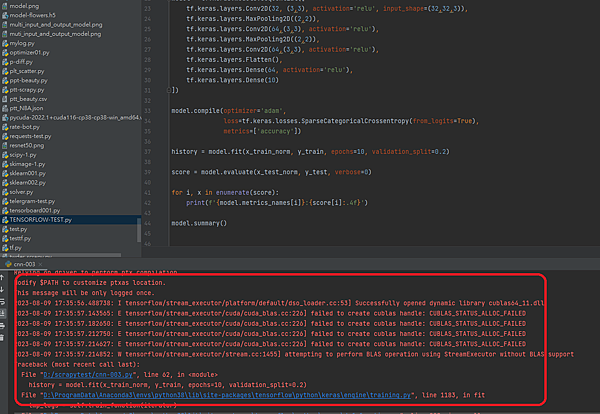Open requests-test.py in the project tree
Viewport: 600px width, 414px height.
tap(30, 136)
